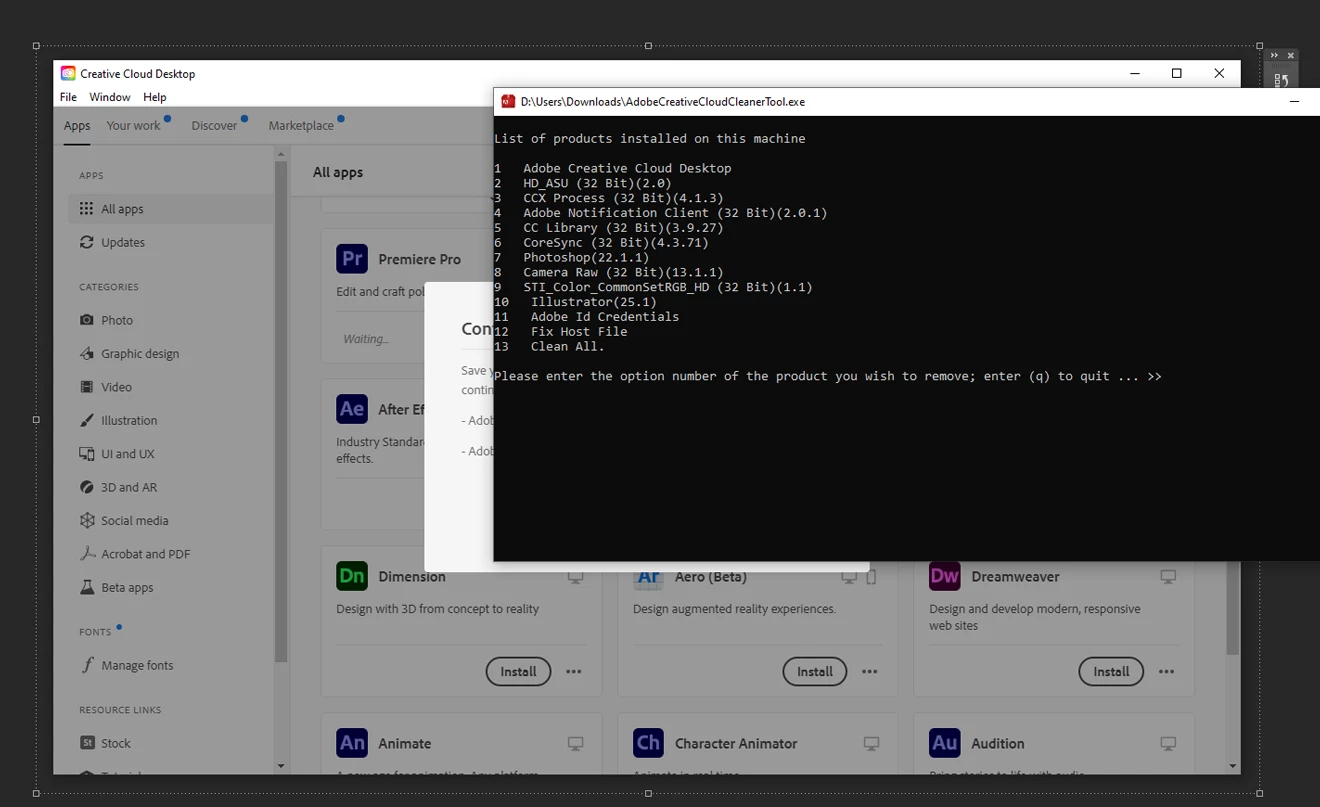Image resolution: width=1320 pixels, height=807 pixels.
Task: Select the 3D and AR icon
Action: (87, 487)
